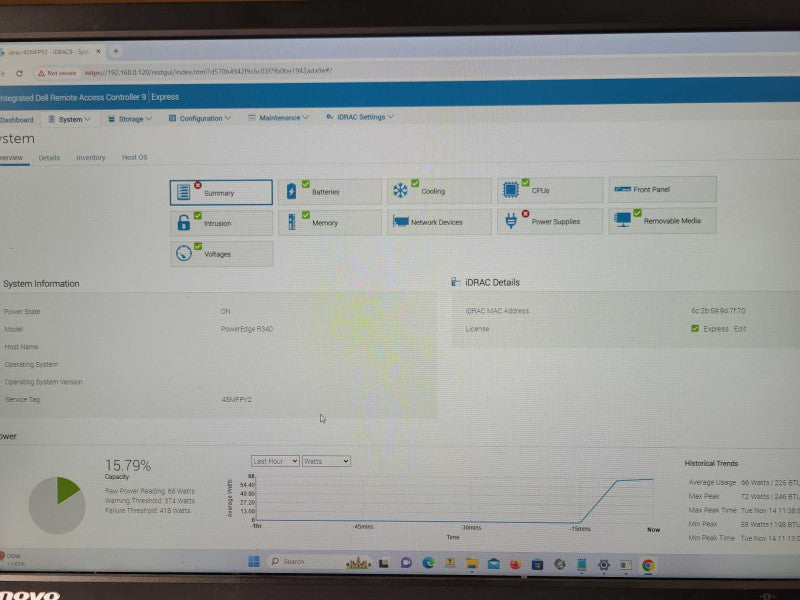Open File Explorer from taskbar
800x600 pixels.
pyautogui.click(x=471, y=563)
